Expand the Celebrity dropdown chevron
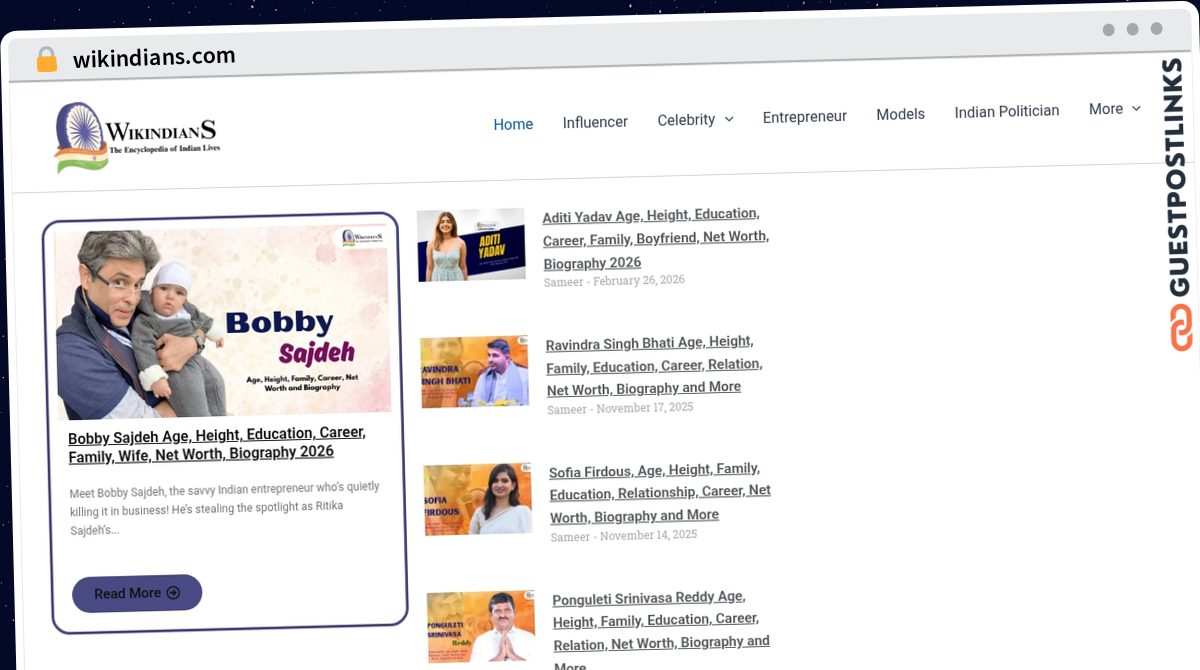Viewport: 1200px width, 670px height. click(729, 119)
